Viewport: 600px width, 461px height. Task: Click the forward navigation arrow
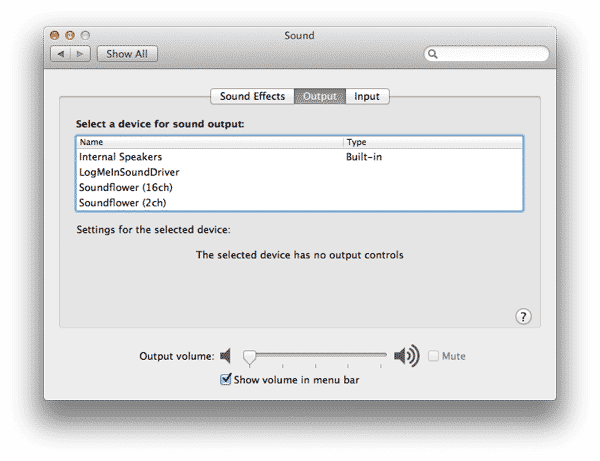(80, 54)
